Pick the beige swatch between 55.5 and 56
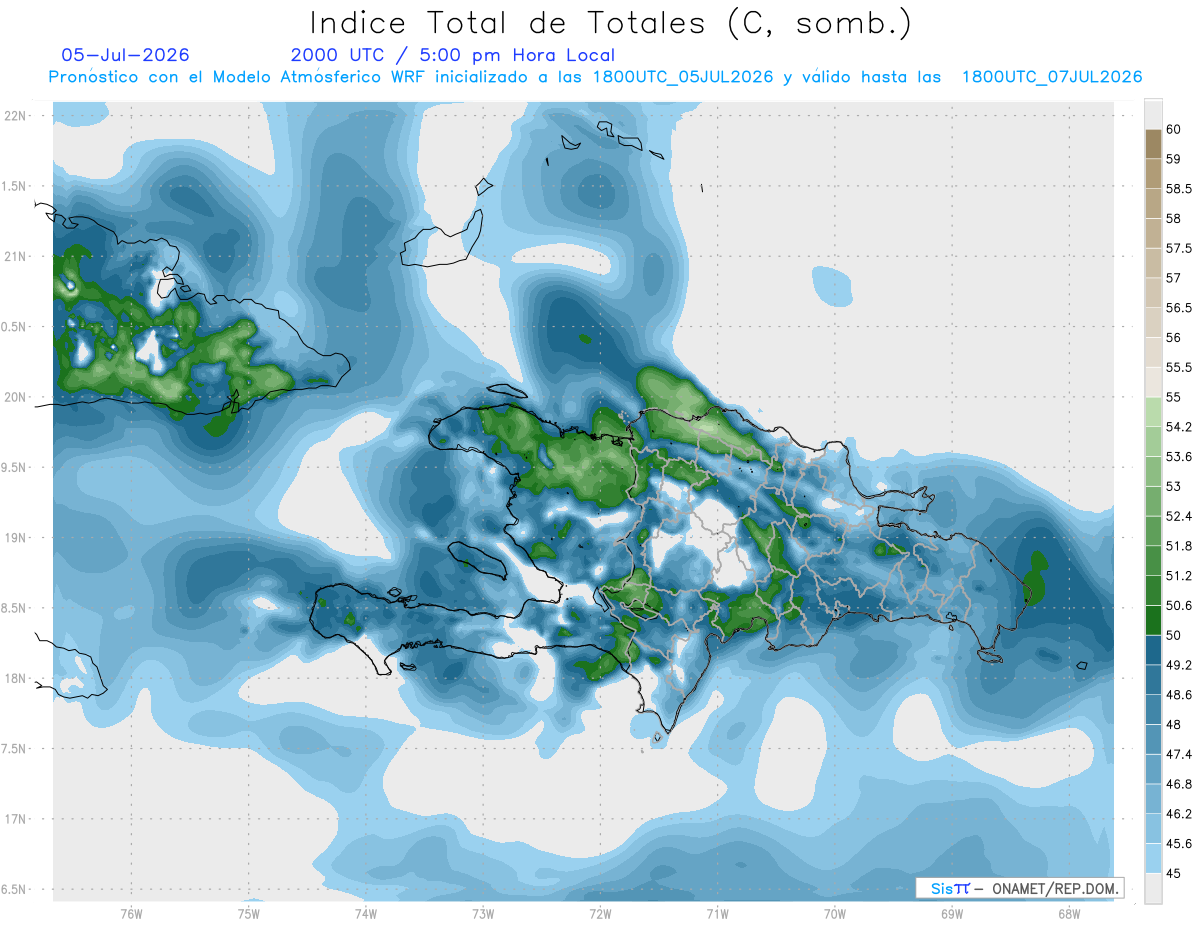Viewport: 1200px width, 927px height. (1153, 353)
